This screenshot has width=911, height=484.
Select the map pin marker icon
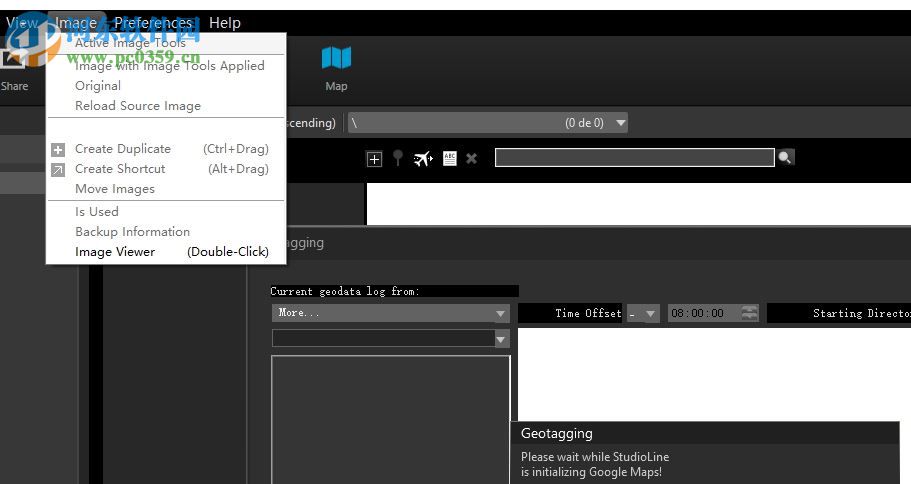coord(398,157)
